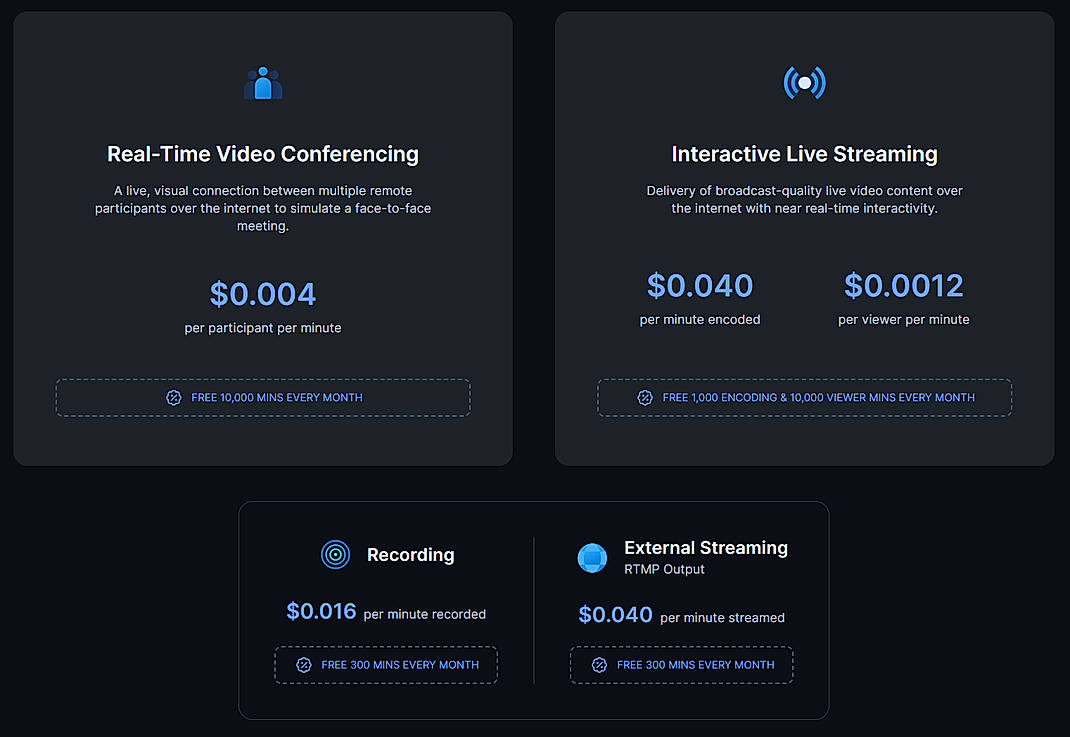The image size is (1070, 737).
Task: Click the $0.016 recording price
Action: pyautogui.click(x=321, y=611)
